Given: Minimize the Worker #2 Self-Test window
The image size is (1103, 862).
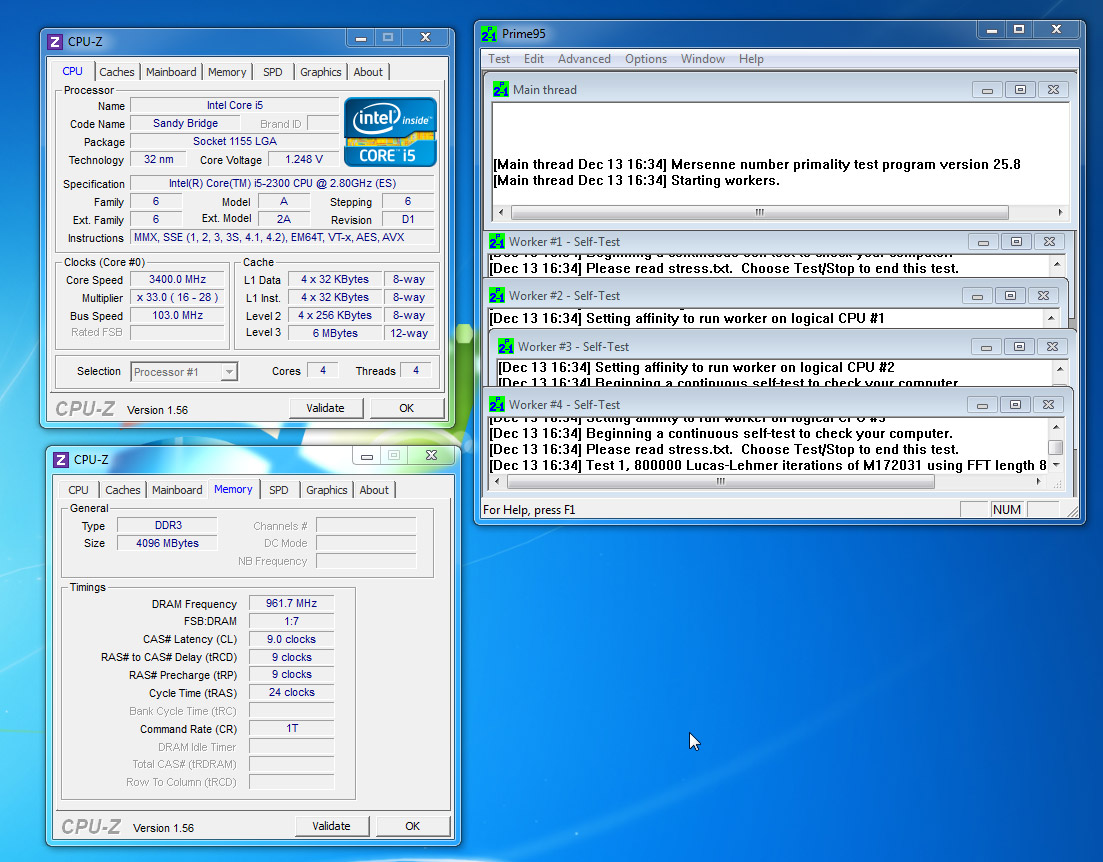Looking at the screenshot, I should [977, 296].
